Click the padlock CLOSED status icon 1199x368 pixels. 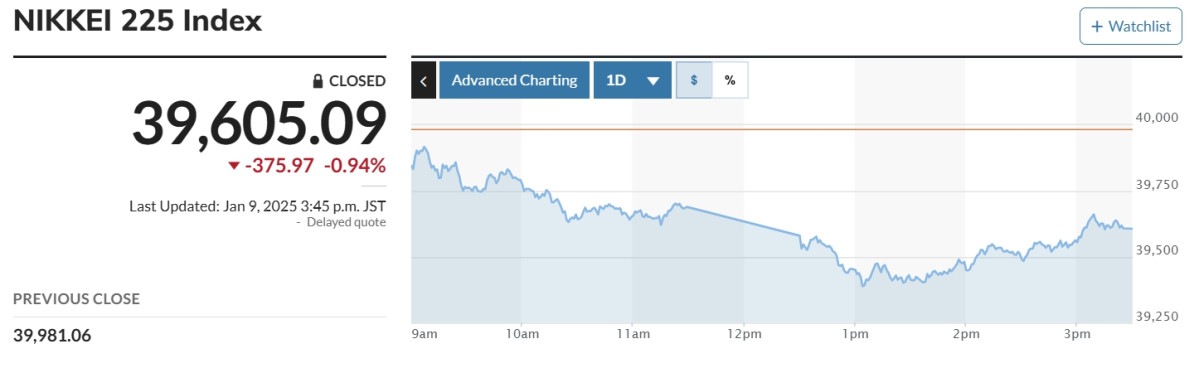coord(318,81)
